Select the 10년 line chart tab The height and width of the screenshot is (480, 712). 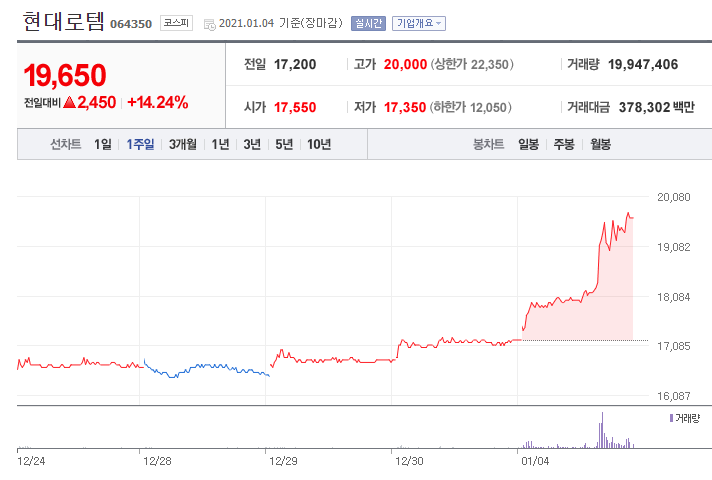pos(319,144)
